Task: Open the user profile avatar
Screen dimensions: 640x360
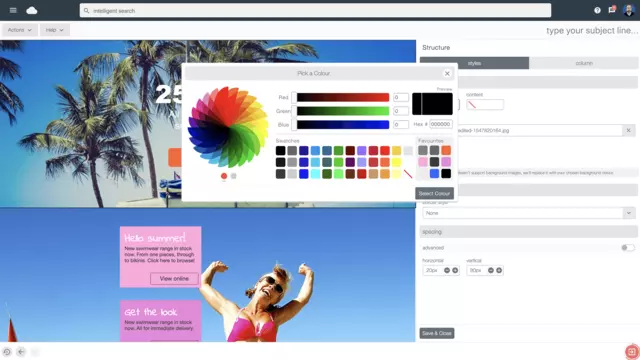Action: pyautogui.click(x=629, y=10)
